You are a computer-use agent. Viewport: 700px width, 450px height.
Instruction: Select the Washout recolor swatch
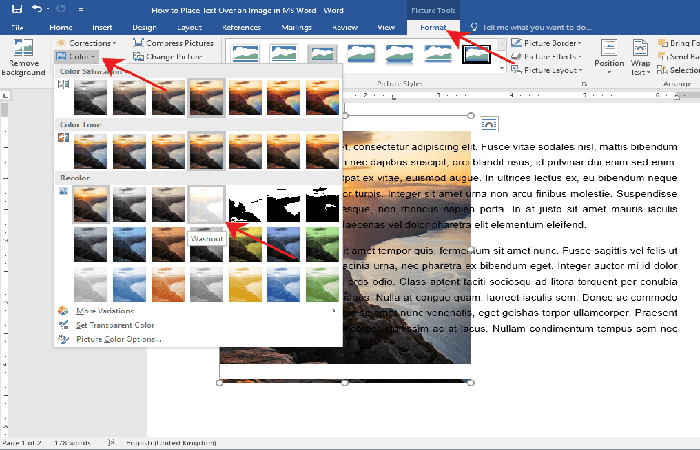point(207,204)
